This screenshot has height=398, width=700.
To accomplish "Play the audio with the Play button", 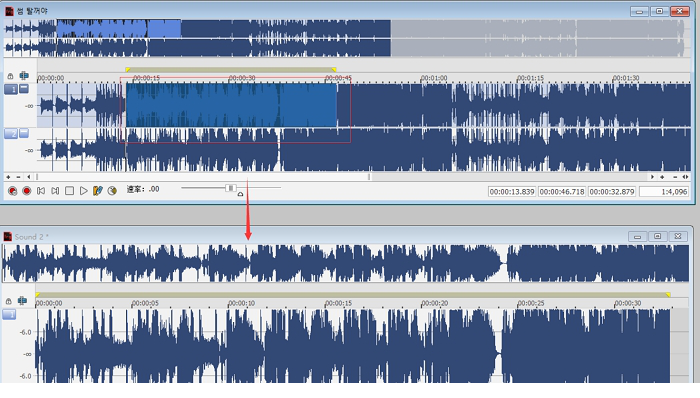I will click(x=83, y=191).
